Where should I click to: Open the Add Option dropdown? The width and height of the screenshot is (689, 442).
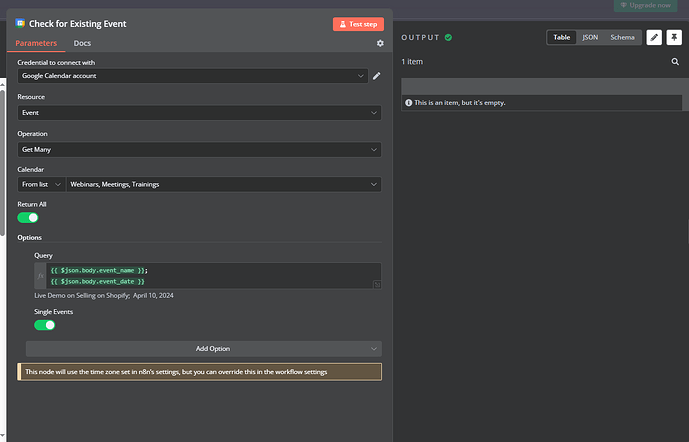(203, 349)
